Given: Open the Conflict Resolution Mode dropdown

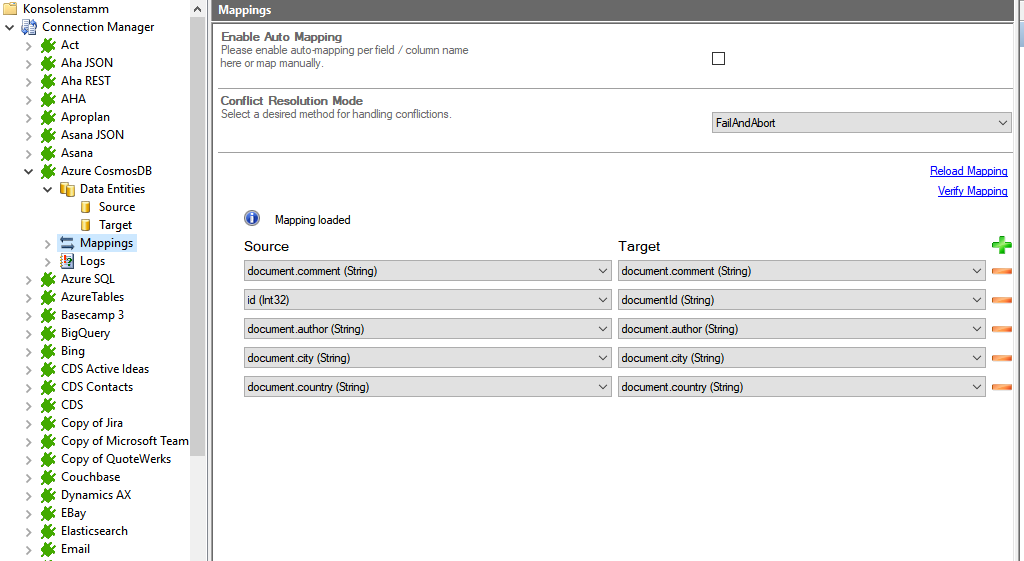Looking at the screenshot, I should coord(861,123).
